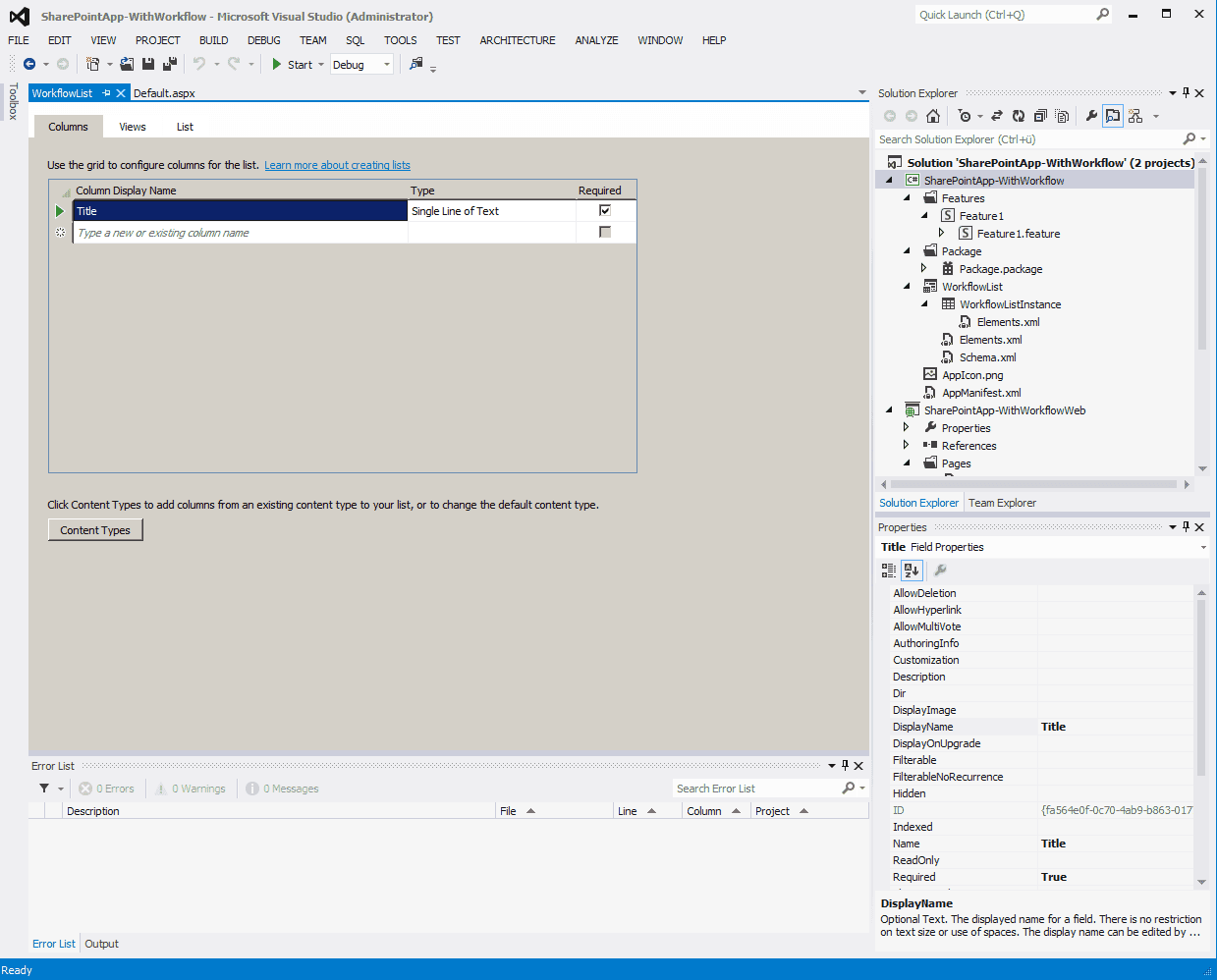Toggle the 0 Warnings filter in Error List
1217x980 pixels.
click(x=192, y=789)
